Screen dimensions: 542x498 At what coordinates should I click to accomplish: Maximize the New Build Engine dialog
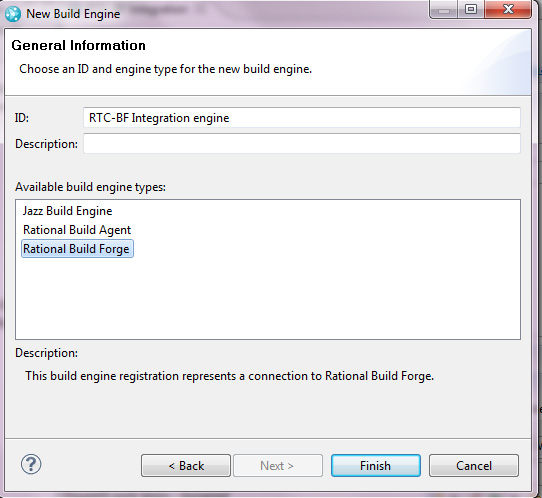[x=471, y=9]
